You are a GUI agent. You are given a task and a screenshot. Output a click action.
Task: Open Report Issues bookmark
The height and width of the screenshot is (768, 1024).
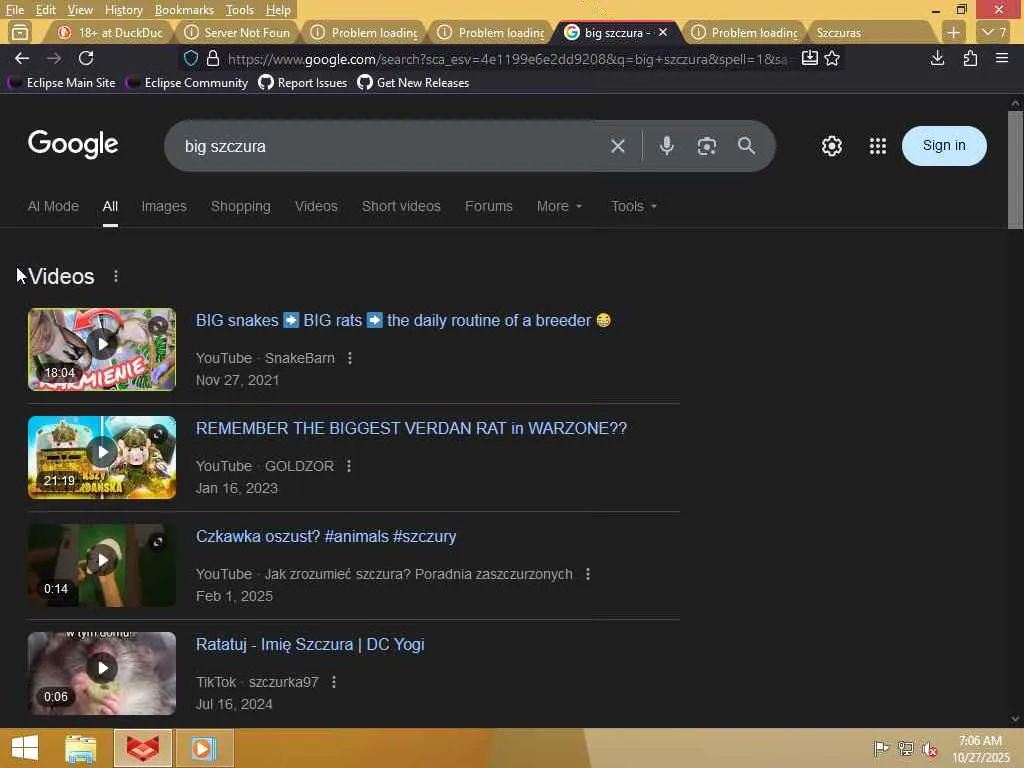coord(302,83)
